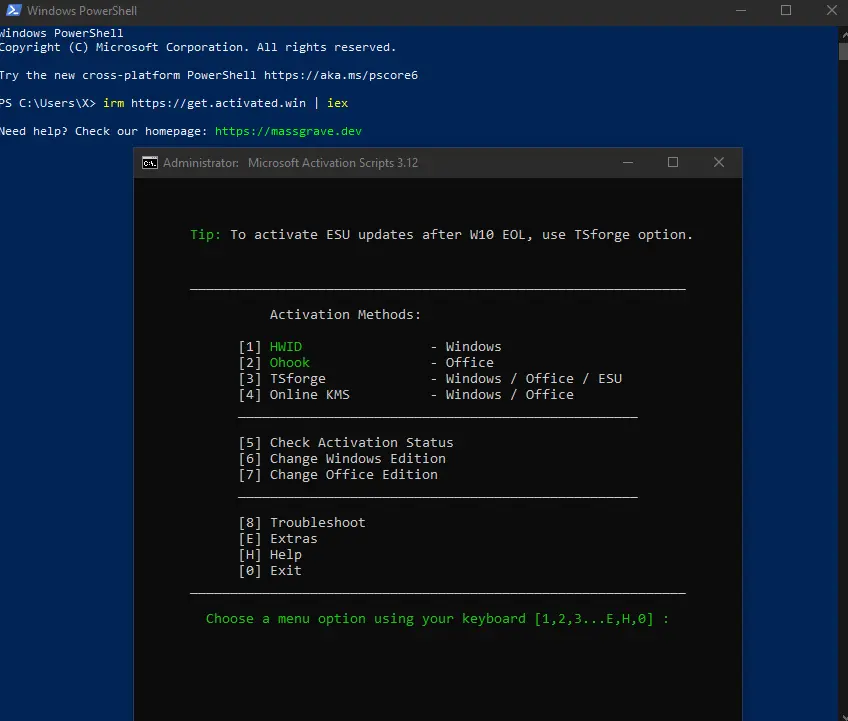Click the Check Activation Status line

pos(346,442)
